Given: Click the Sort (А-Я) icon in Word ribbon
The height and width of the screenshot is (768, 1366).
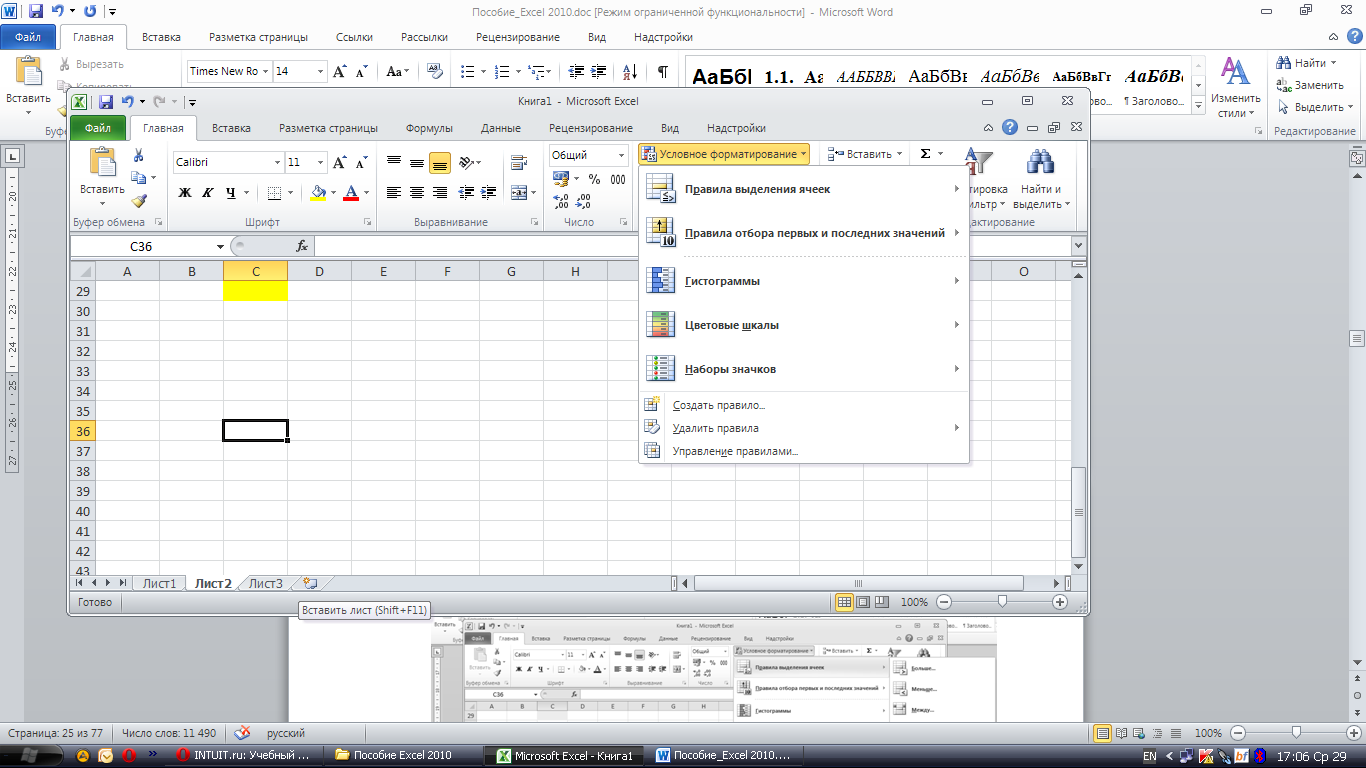Looking at the screenshot, I should pyautogui.click(x=629, y=72).
